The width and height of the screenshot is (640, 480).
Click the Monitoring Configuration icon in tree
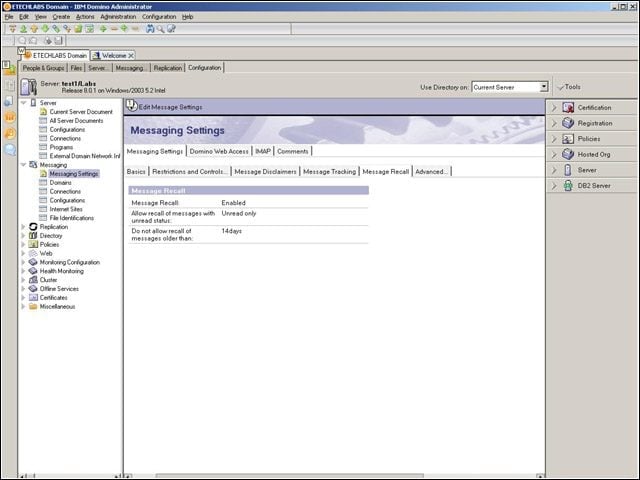(33, 262)
